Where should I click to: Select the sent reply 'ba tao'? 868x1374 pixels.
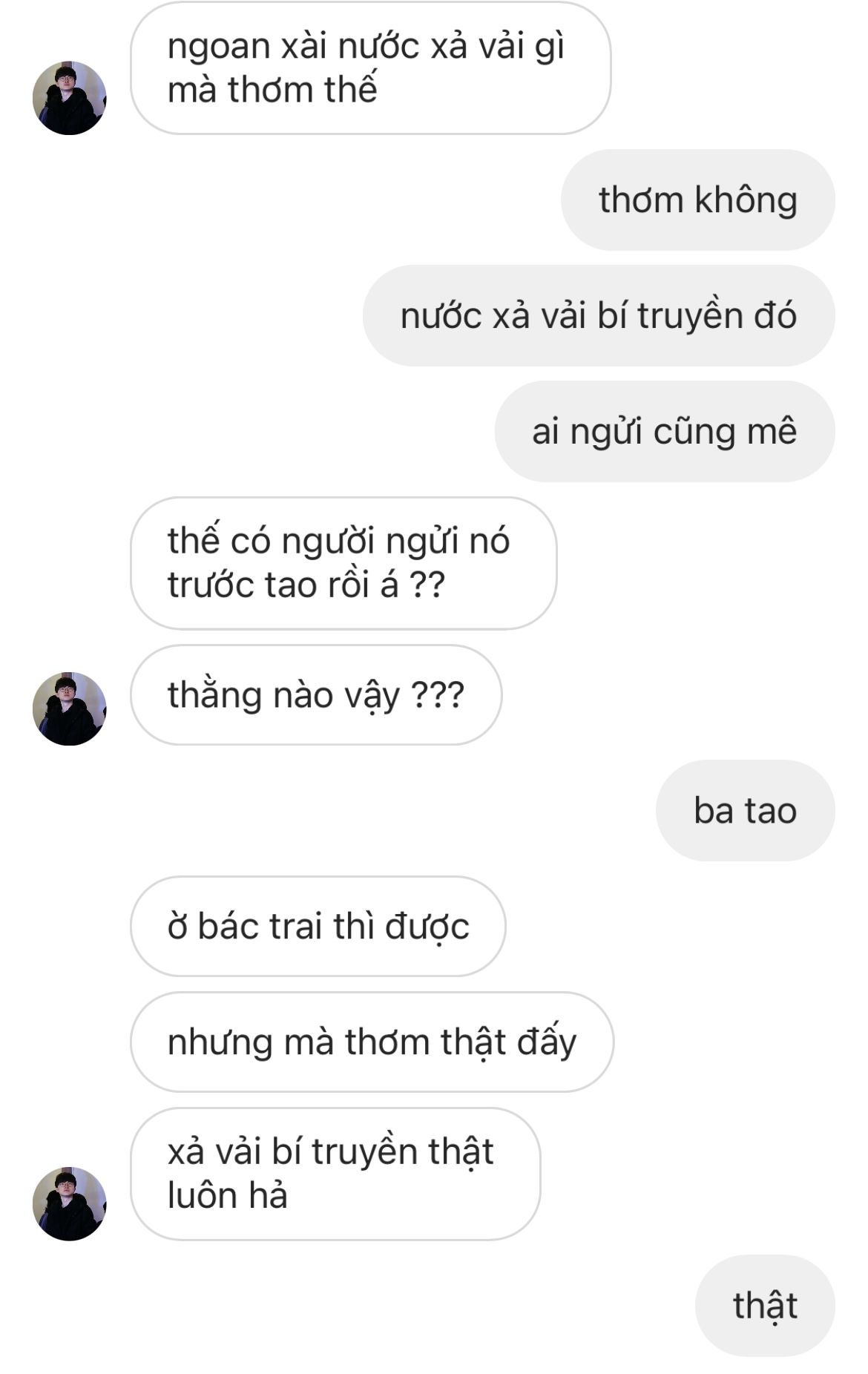[746, 810]
